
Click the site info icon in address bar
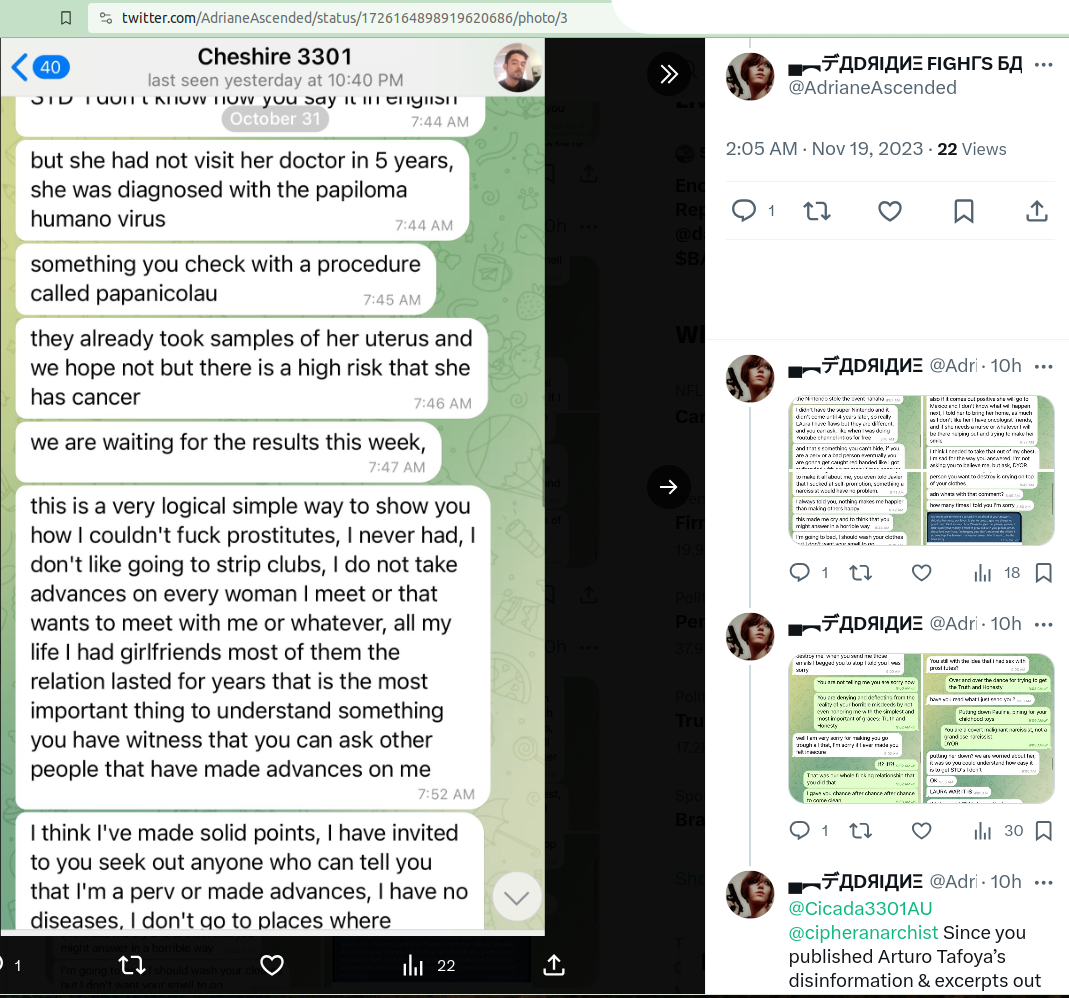(106, 18)
